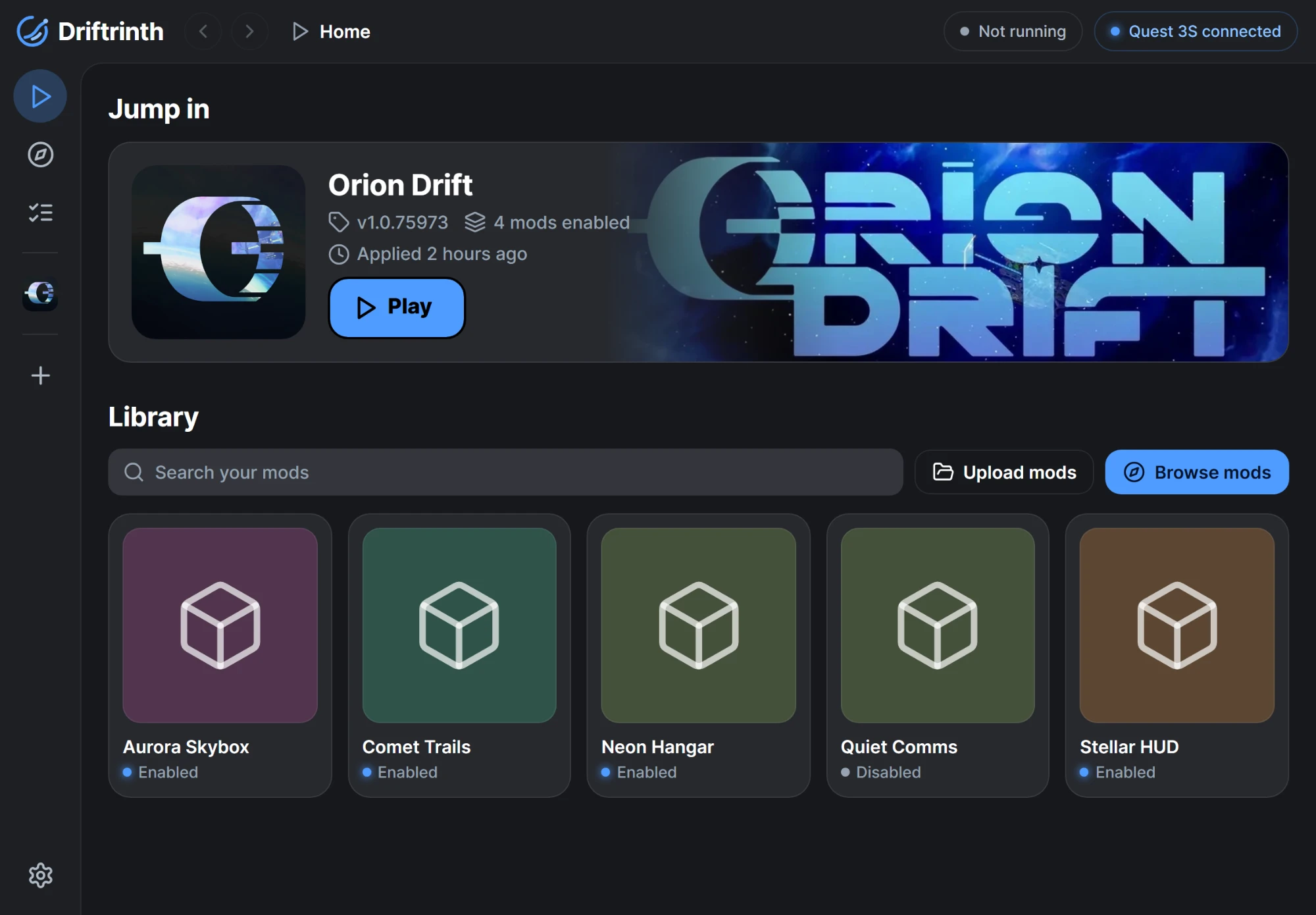The width and height of the screenshot is (1316, 915).
Task: Click the 4 mods enabled label
Action: point(547,222)
